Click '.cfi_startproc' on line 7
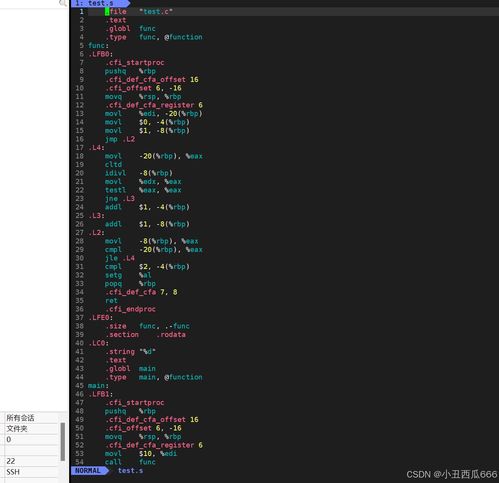 click(x=135, y=63)
